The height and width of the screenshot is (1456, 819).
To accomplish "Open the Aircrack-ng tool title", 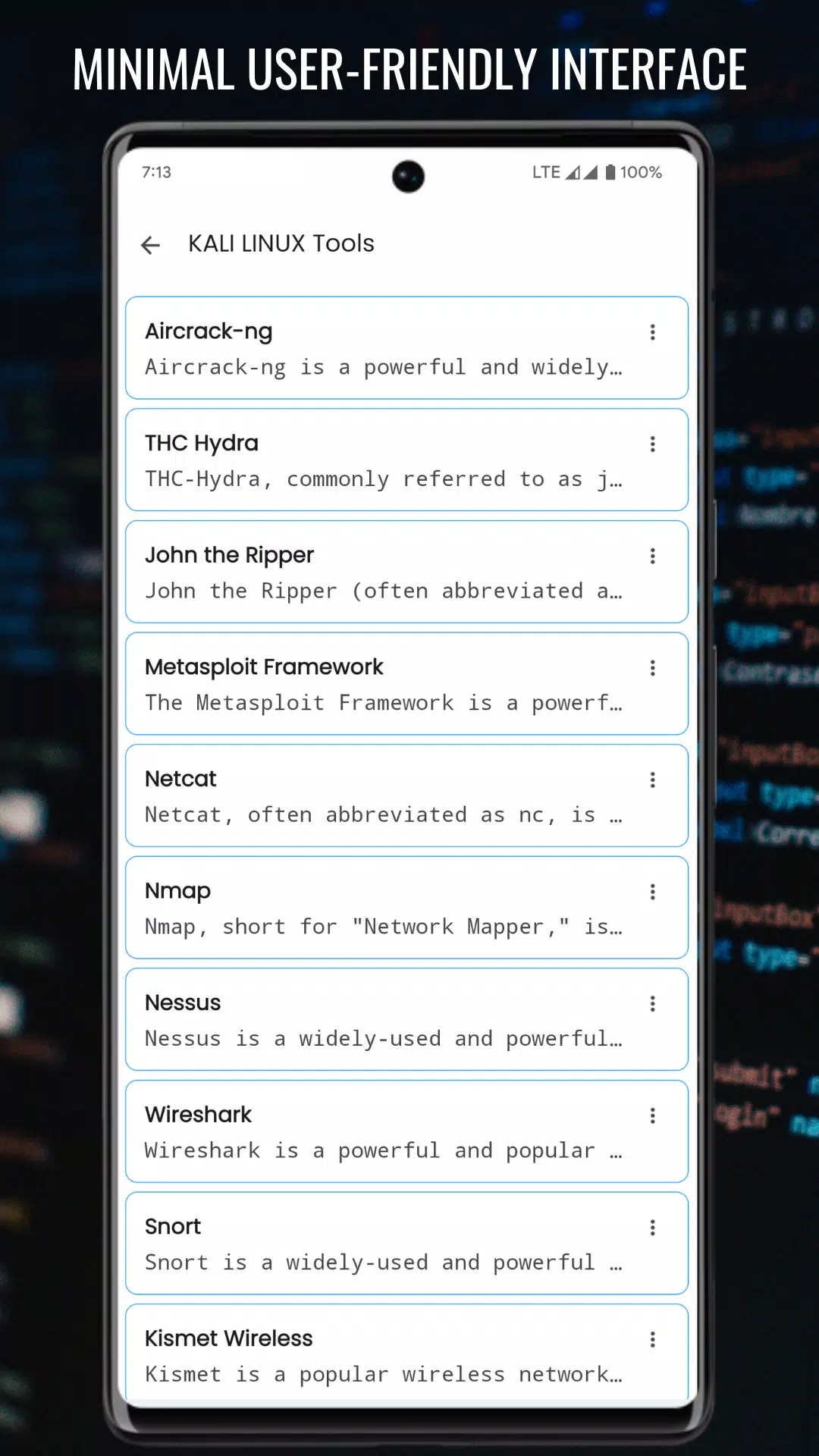I will [209, 331].
